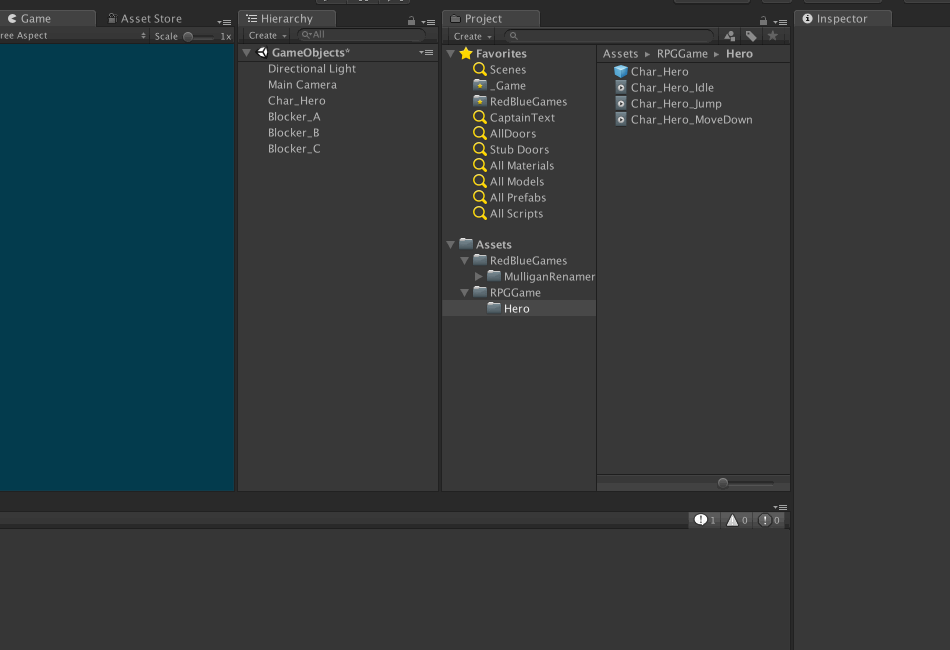The height and width of the screenshot is (650, 950).
Task: Open the search by type filter icon
Action: 729,34
